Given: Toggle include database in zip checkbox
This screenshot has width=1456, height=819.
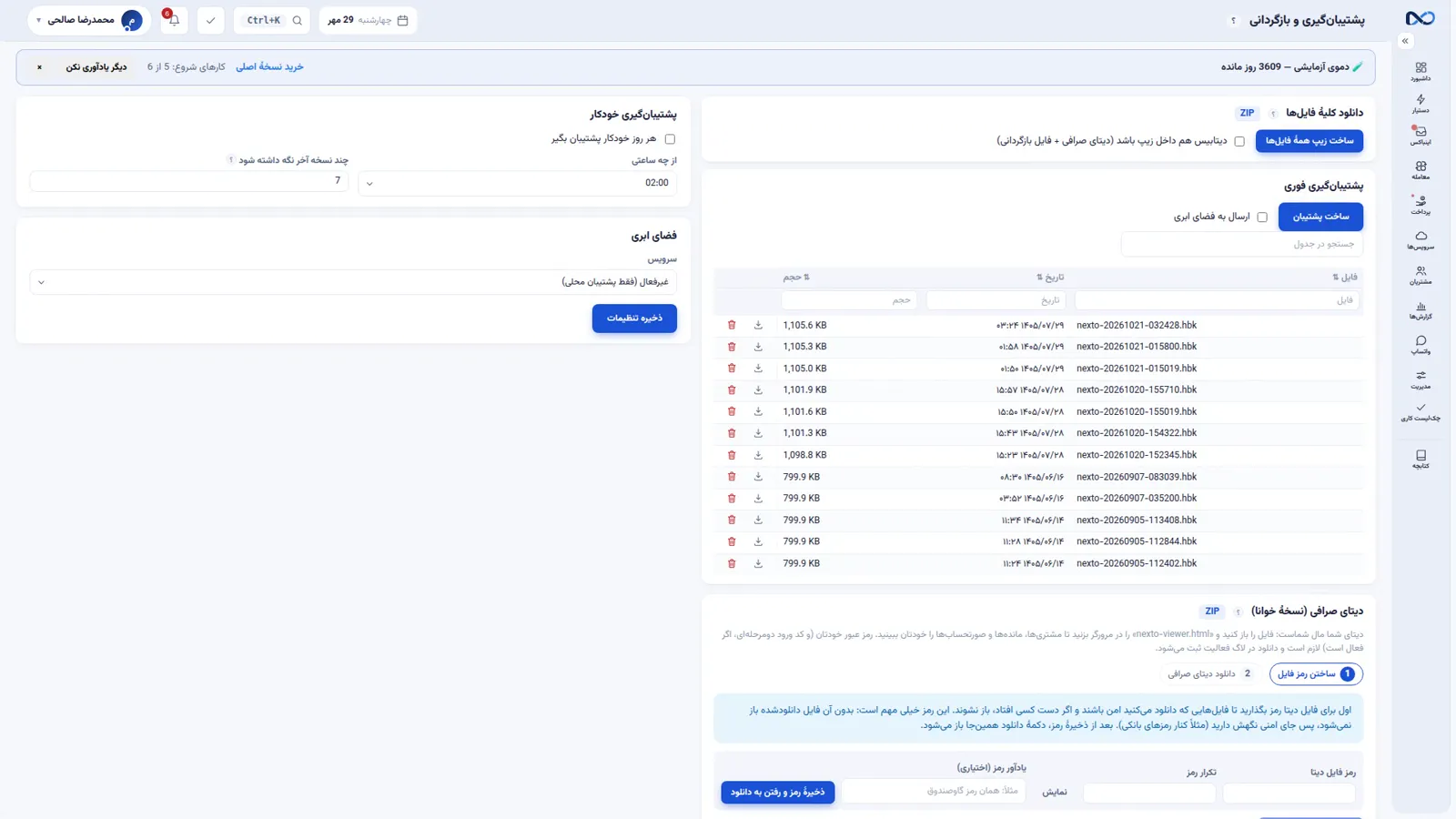Looking at the screenshot, I should [x=1239, y=141].
